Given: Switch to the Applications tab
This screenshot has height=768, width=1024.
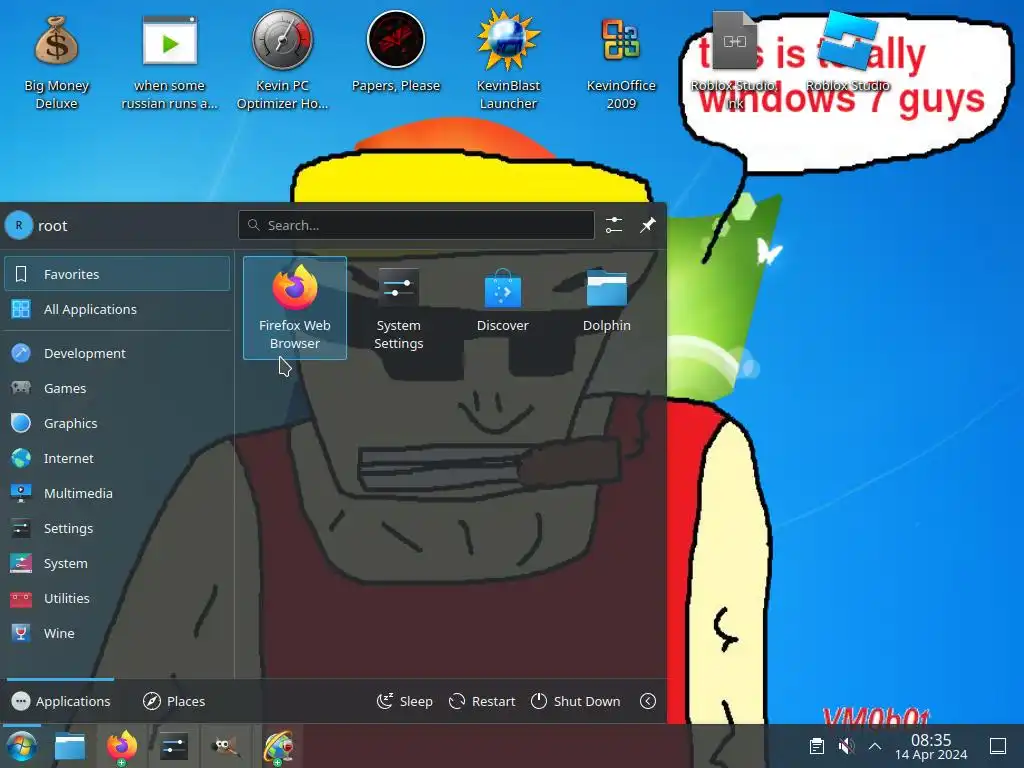Looking at the screenshot, I should click(61, 701).
